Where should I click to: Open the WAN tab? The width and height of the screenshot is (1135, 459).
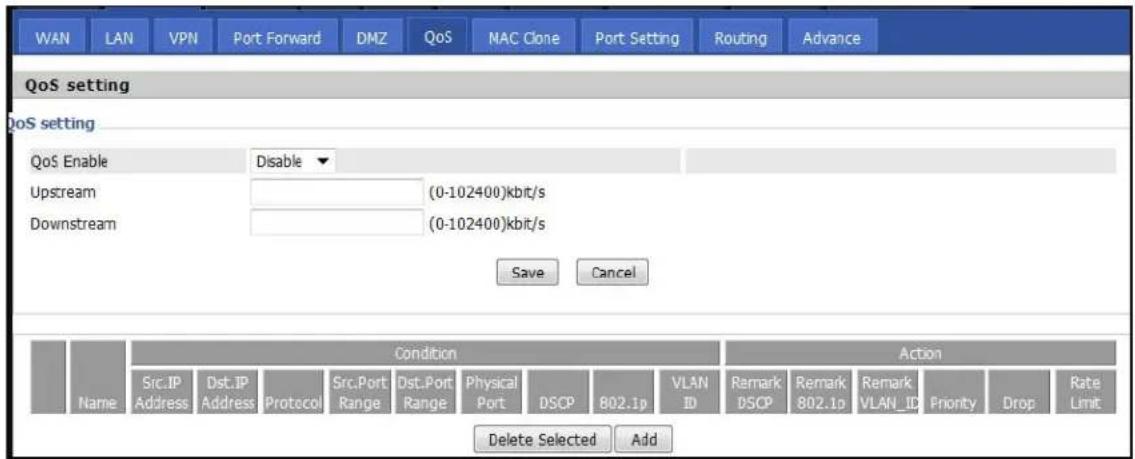click(52, 38)
